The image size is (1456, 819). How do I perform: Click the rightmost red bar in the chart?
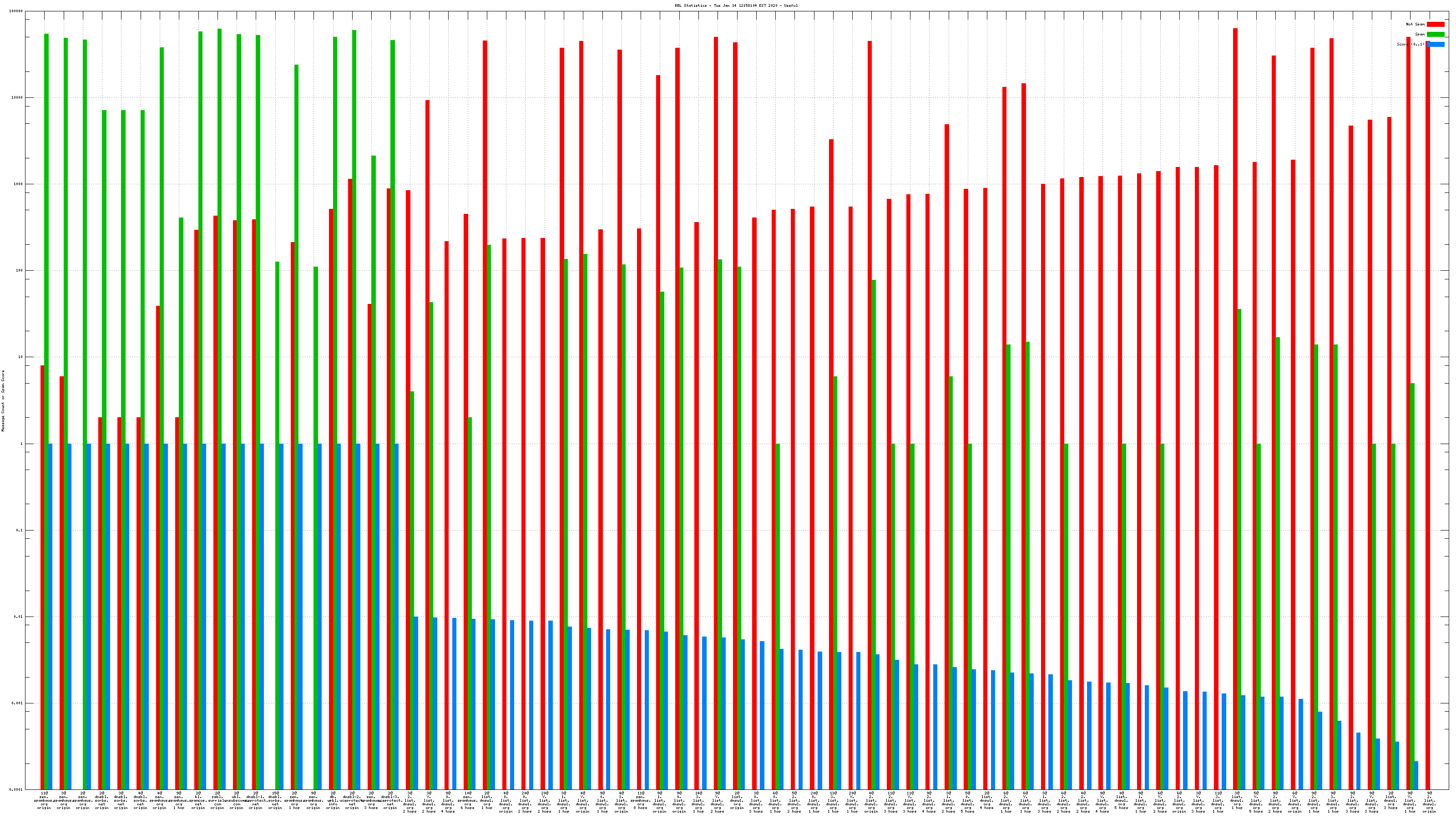1427,396
